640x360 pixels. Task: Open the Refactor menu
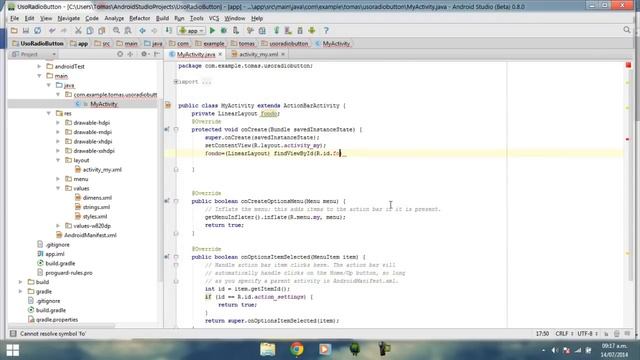click(x=140, y=18)
